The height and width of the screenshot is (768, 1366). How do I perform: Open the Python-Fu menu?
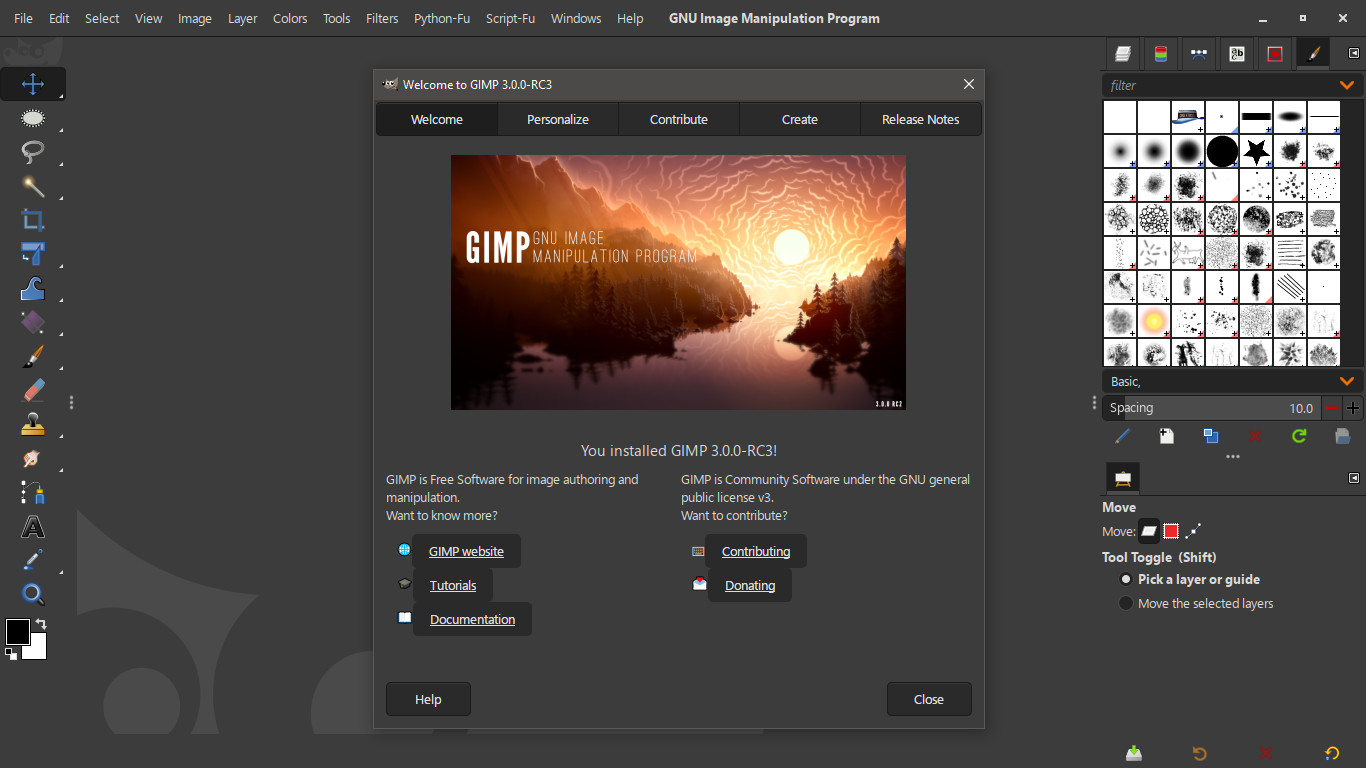pos(442,18)
